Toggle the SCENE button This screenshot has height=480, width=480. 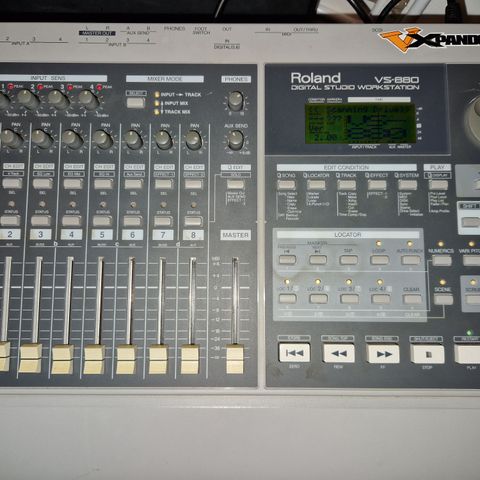click(x=443, y=300)
